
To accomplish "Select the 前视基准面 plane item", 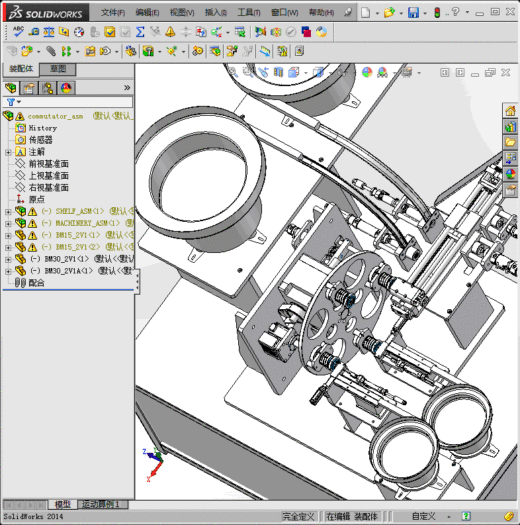I will tap(49, 164).
